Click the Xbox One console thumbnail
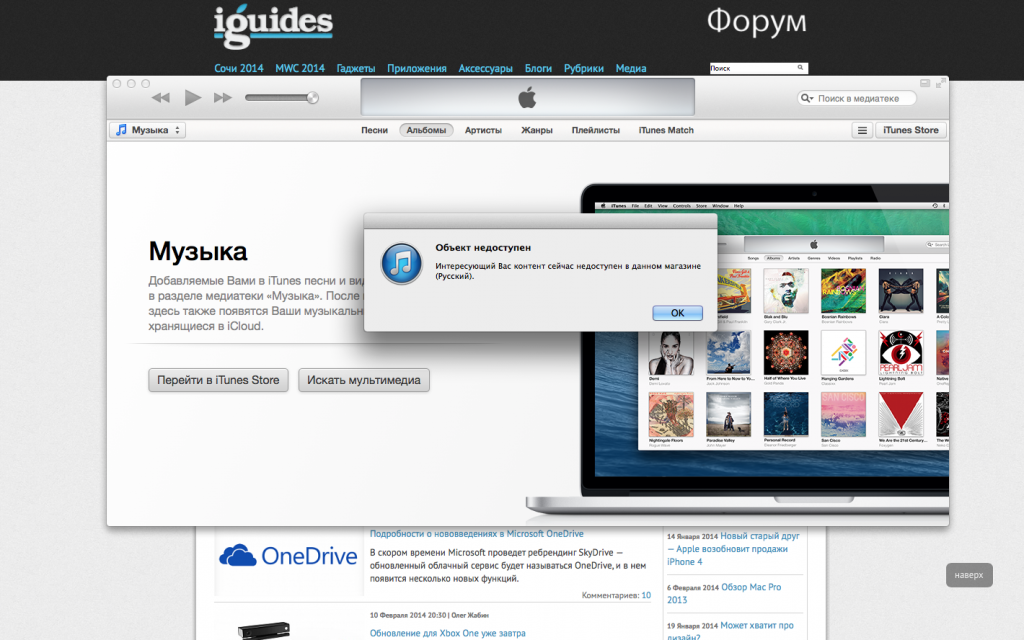Viewport: 1024px width, 640px height. pos(264,630)
